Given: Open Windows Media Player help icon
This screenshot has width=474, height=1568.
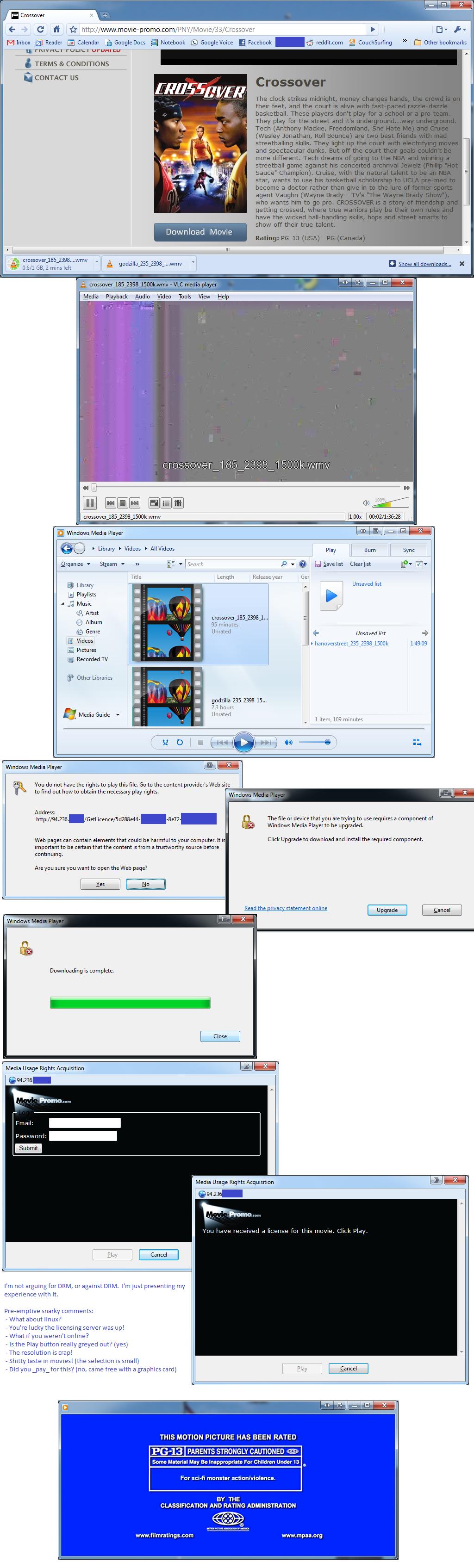Looking at the screenshot, I should [x=303, y=564].
